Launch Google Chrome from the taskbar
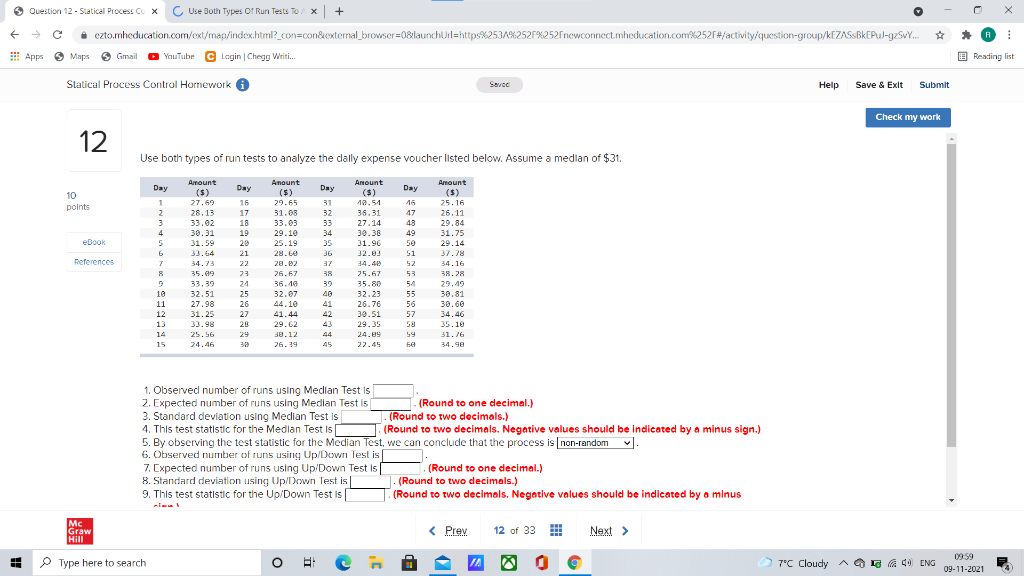 coord(575,563)
